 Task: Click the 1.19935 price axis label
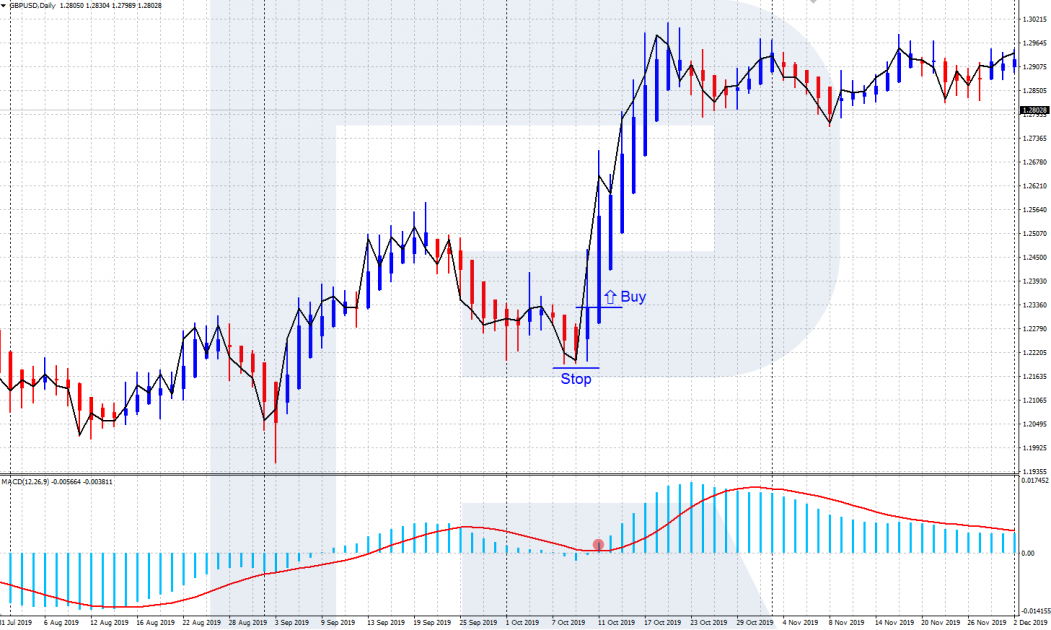pyautogui.click(x=1034, y=448)
